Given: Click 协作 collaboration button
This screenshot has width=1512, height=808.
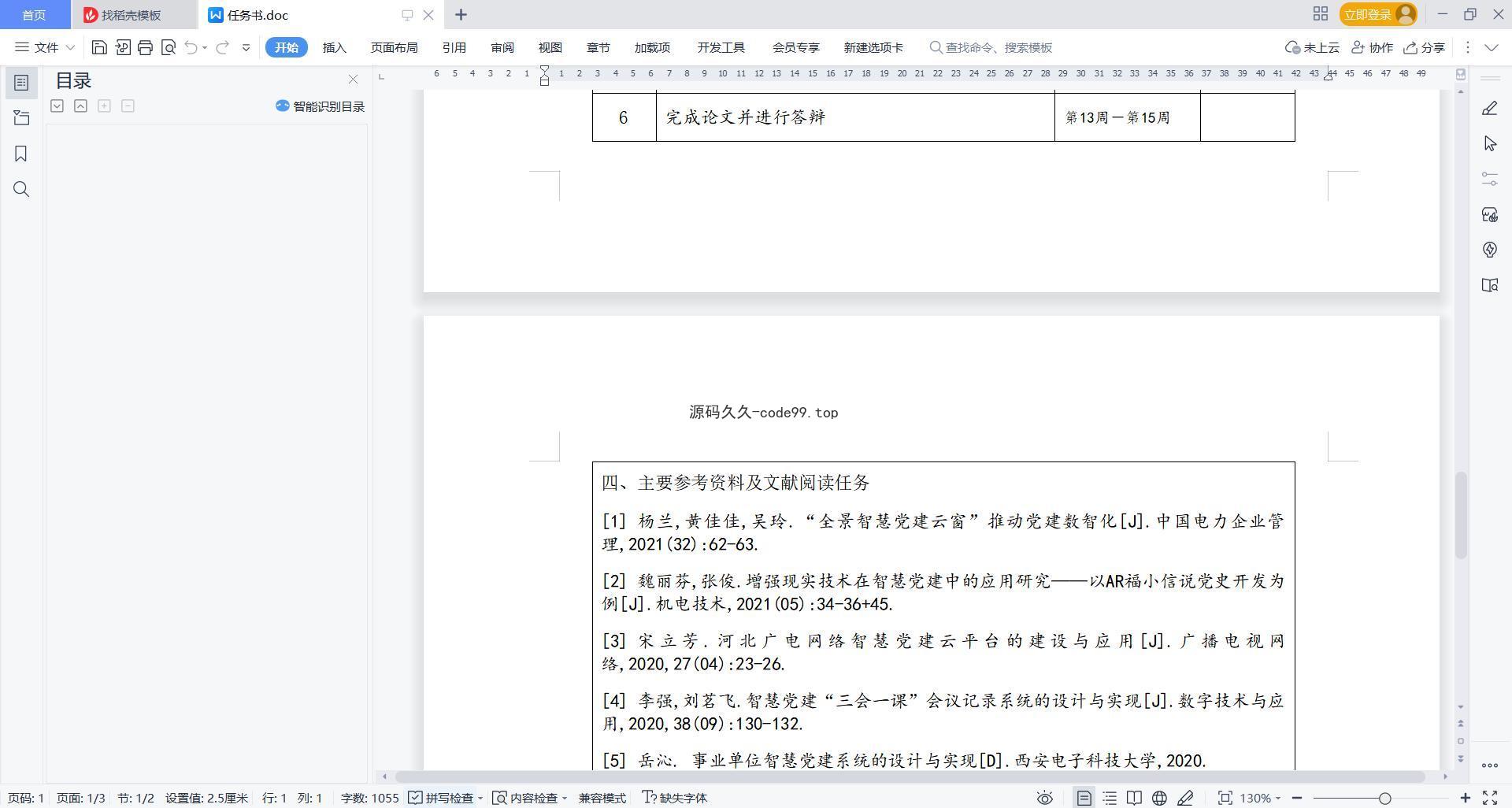Looking at the screenshot, I should (1372, 47).
